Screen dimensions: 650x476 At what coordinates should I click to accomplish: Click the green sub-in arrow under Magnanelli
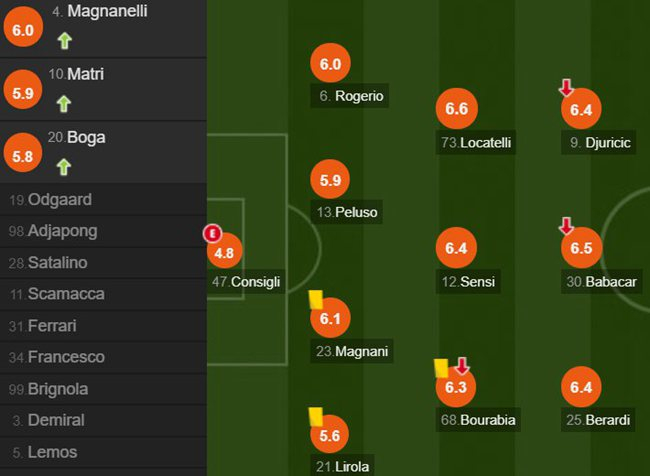pos(65,42)
